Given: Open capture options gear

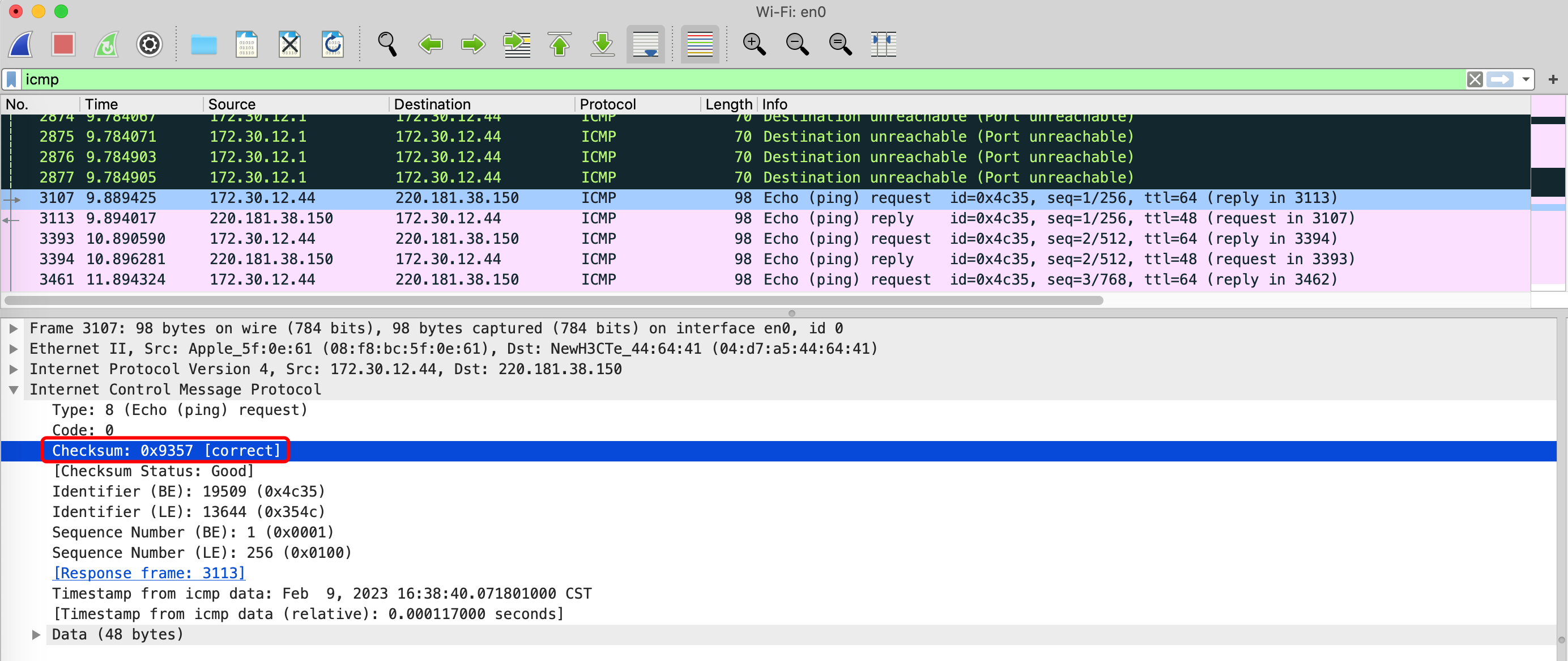Looking at the screenshot, I should click(x=149, y=44).
